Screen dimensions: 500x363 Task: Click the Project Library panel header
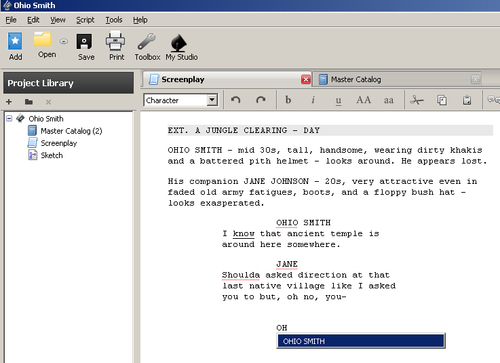pos(68,83)
